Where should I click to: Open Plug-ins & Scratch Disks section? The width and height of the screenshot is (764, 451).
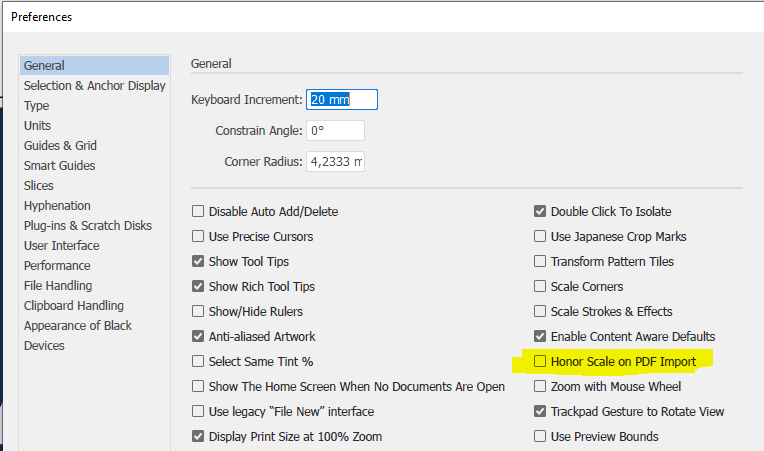(88, 226)
